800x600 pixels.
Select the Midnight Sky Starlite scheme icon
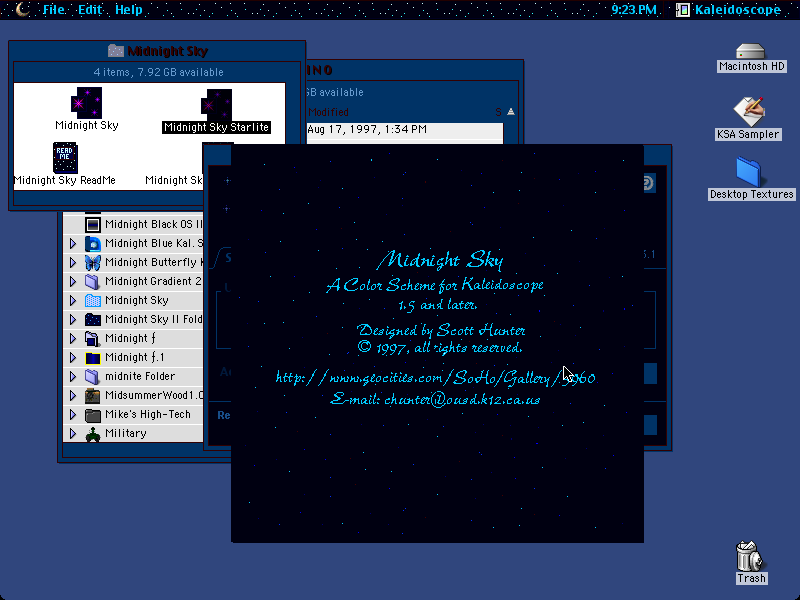click(216, 105)
